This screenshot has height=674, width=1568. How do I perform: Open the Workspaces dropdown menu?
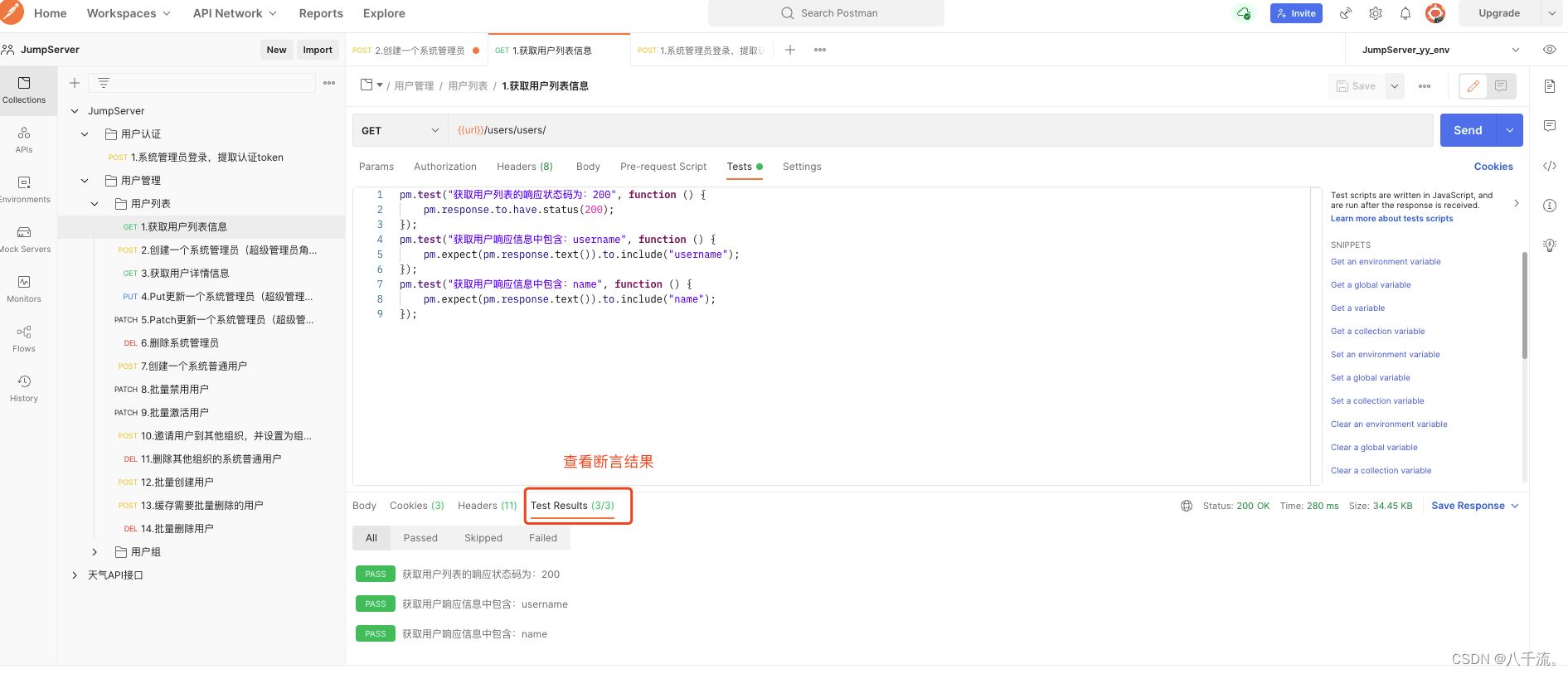point(129,13)
